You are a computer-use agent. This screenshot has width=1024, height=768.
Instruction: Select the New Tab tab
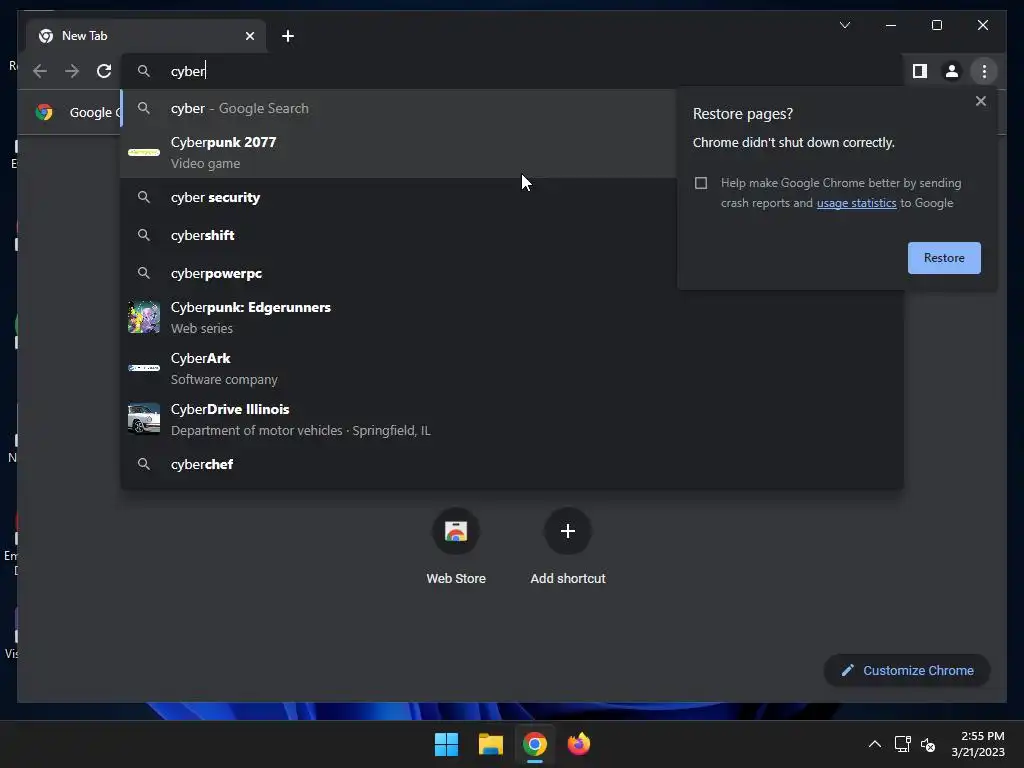[146, 36]
